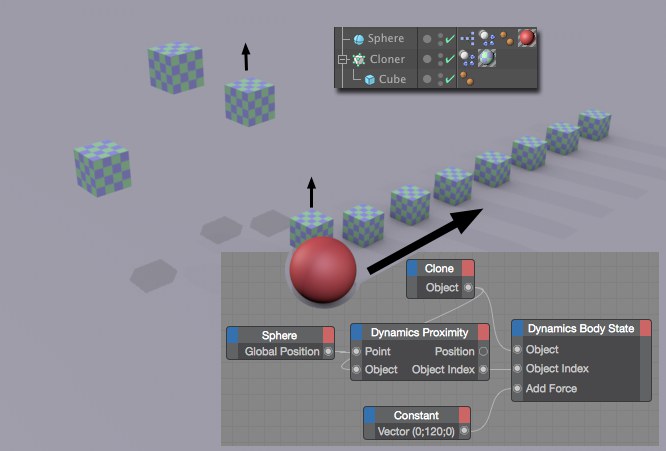The image size is (666, 451).
Task: Click the layer dot on the Cube row
Action: [x=427, y=79]
